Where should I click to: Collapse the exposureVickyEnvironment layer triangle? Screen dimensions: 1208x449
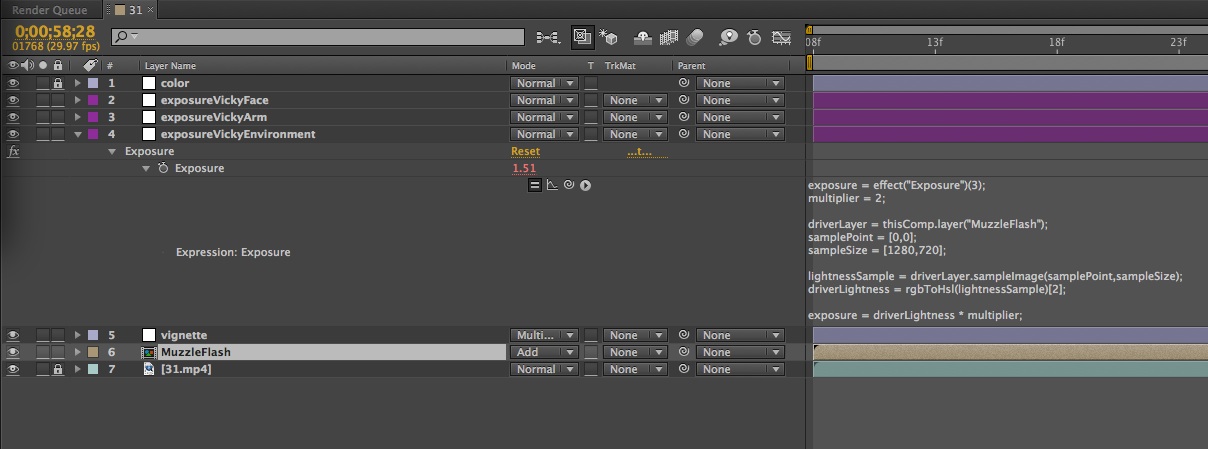point(78,134)
